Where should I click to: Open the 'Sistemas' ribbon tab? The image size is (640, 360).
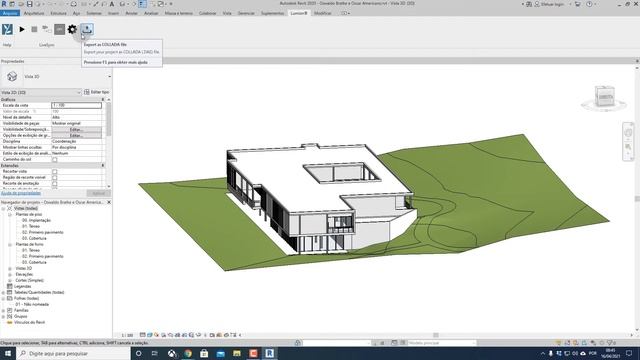pyautogui.click(x=93, y=13)
